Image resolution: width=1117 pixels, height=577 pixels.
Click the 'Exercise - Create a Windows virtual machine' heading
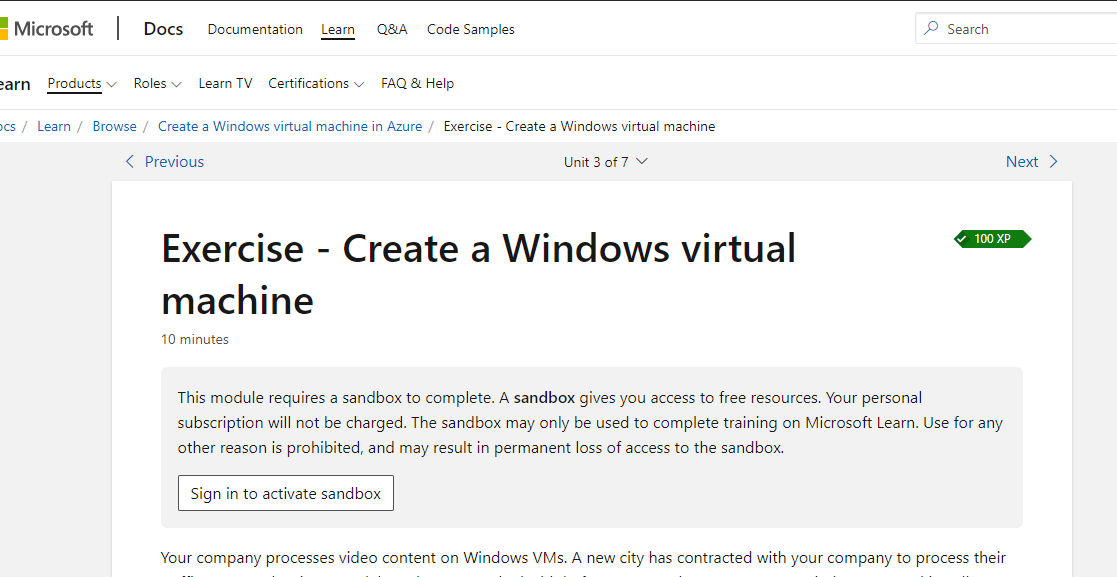pyautogui.click(x=479, y=274)
